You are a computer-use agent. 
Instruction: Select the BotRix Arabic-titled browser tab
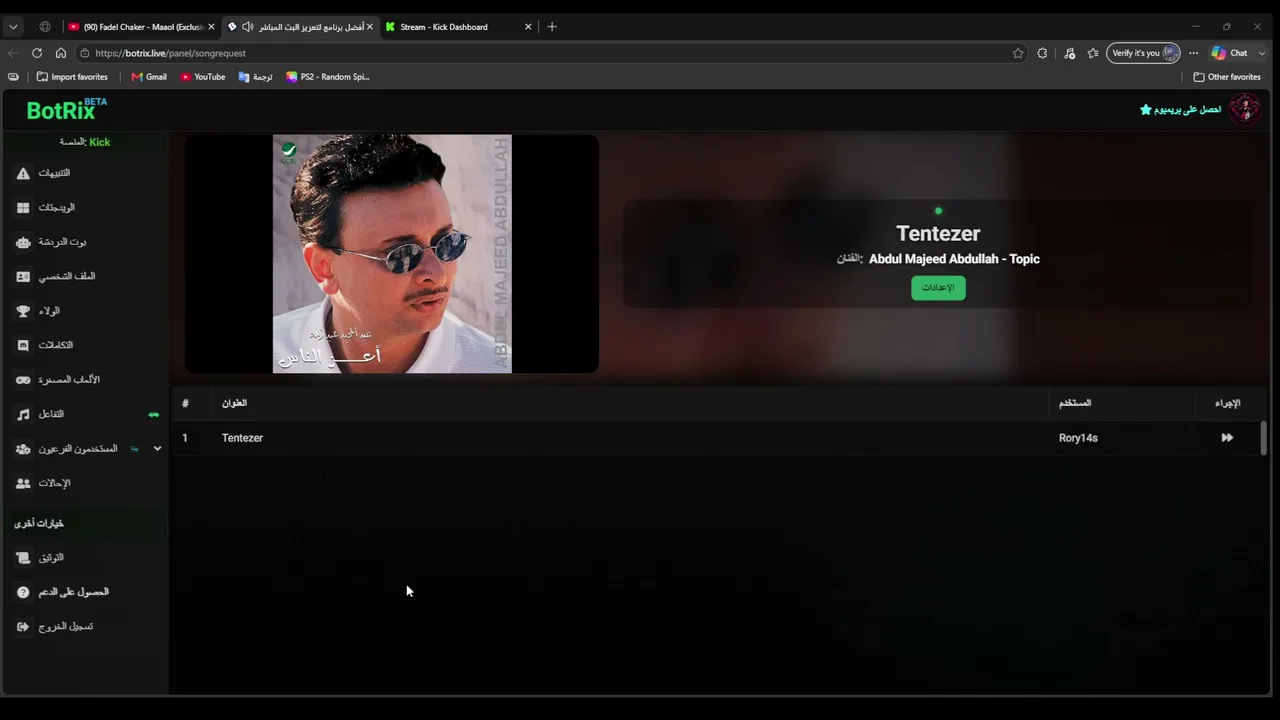point(300,27)
